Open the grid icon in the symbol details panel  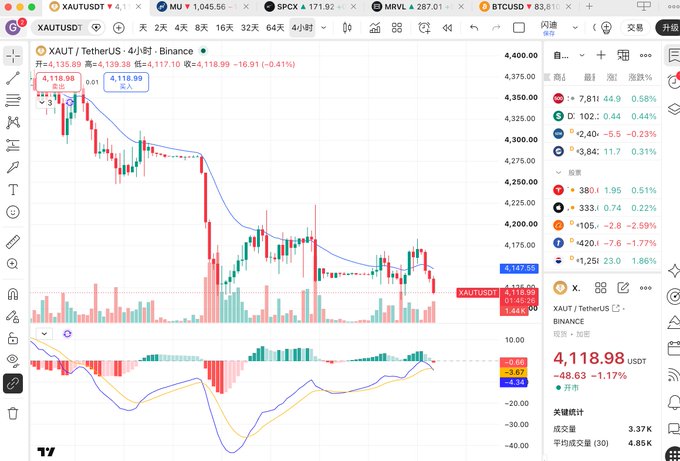[601, 288]
